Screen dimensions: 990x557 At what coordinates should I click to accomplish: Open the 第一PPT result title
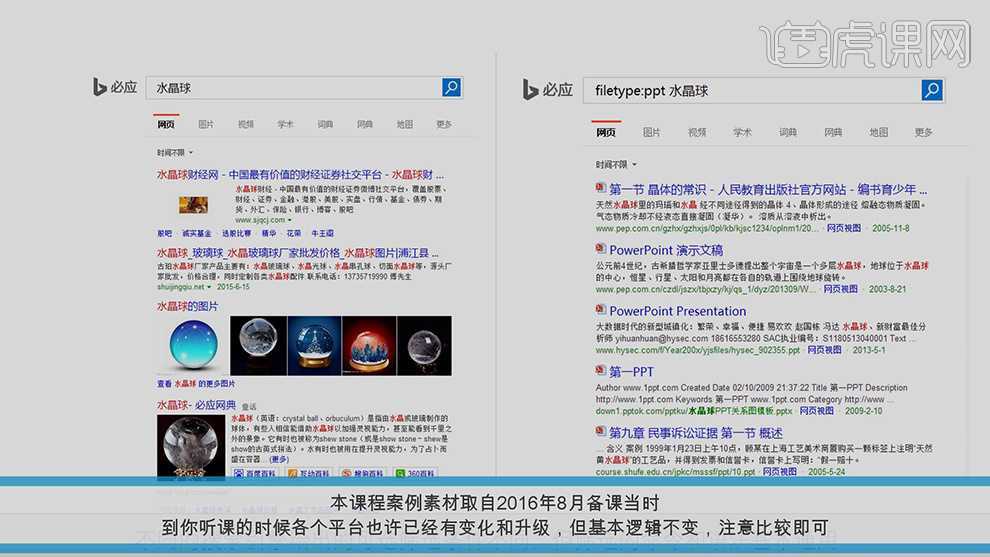[x=631, y=371]
